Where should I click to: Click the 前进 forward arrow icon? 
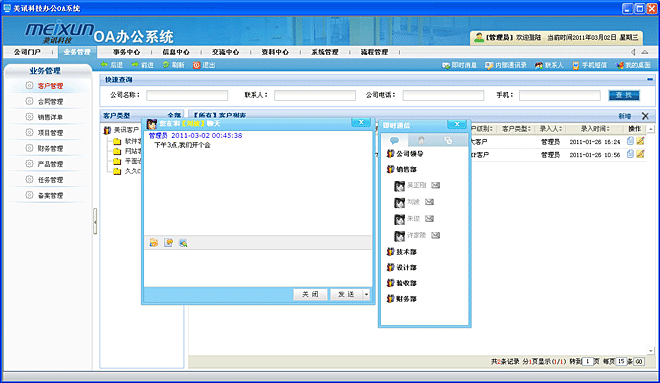point(135,64)
